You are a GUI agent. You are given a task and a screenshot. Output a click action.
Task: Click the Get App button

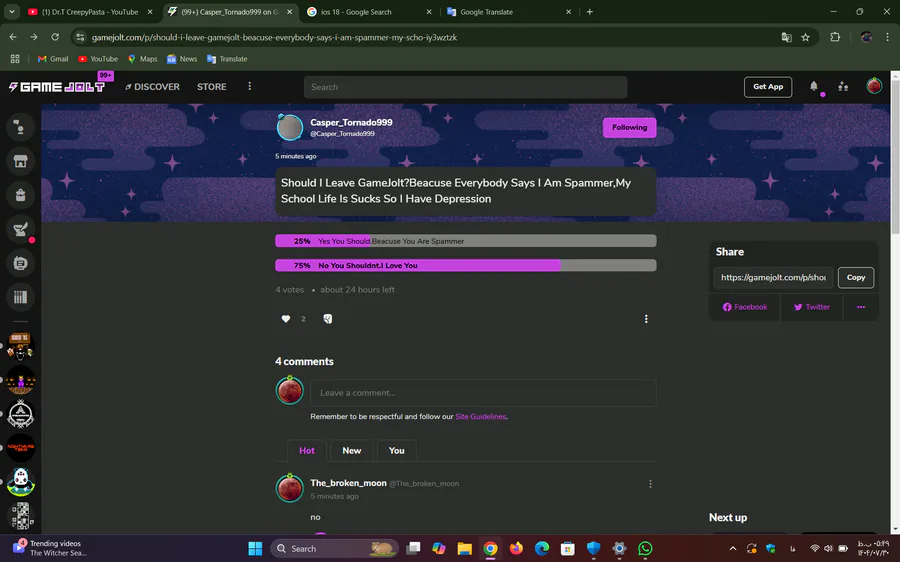pyautogui.click(x=767, y=87)
